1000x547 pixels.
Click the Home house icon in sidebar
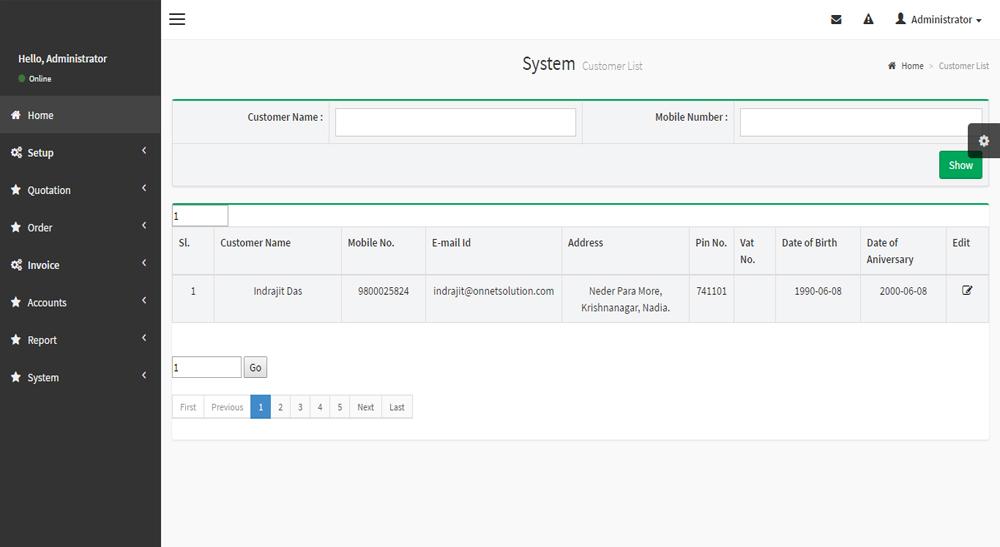click(16, 115)
